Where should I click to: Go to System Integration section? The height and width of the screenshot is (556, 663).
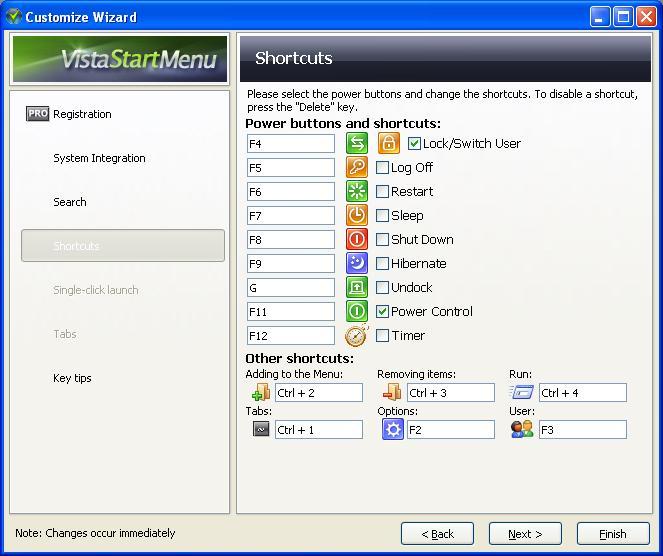(x=99, y=158)
